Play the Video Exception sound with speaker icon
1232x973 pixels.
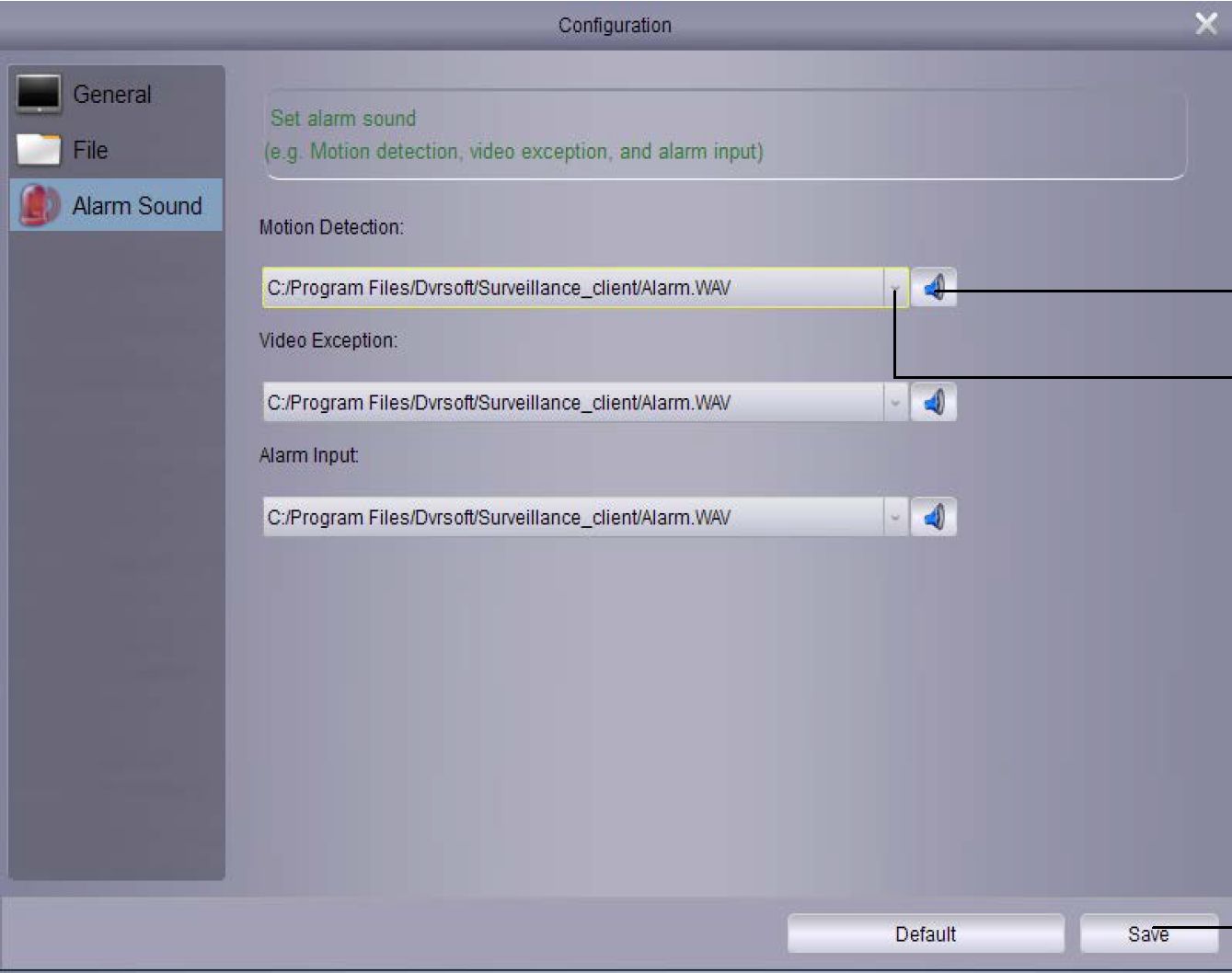pyautogui.click(x=934, y=403)
